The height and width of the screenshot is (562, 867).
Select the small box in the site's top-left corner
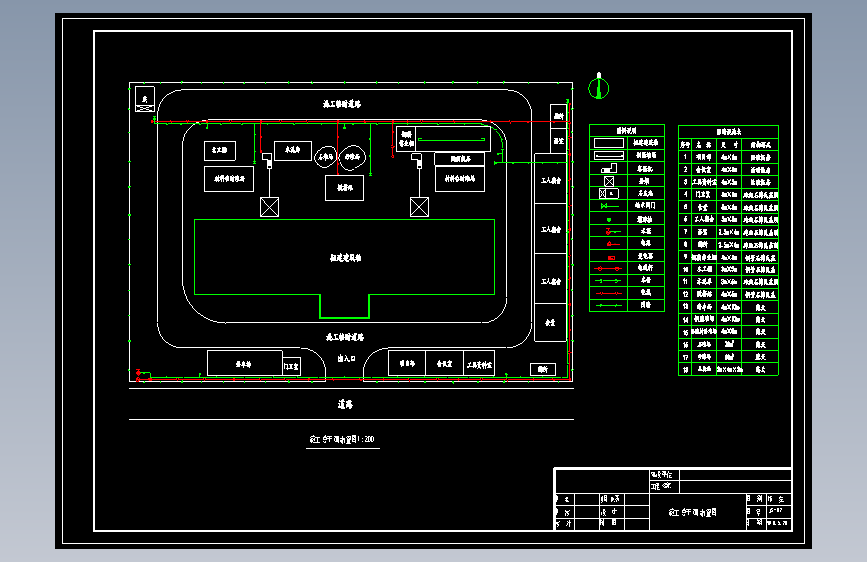coord(145,100)
